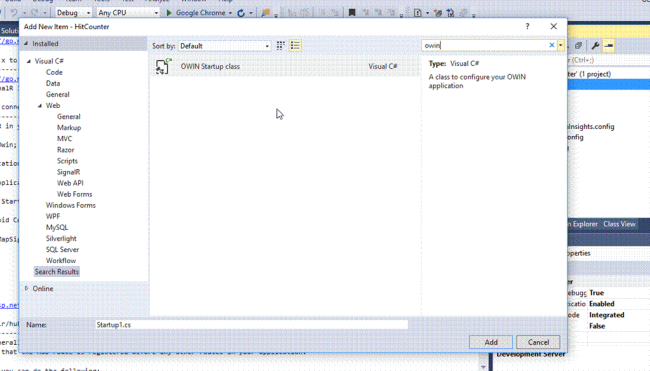The width and height of the screenshot is (650, 371).
Task: Click the green Start debugging arrow
Action: [x=169, y=13]
